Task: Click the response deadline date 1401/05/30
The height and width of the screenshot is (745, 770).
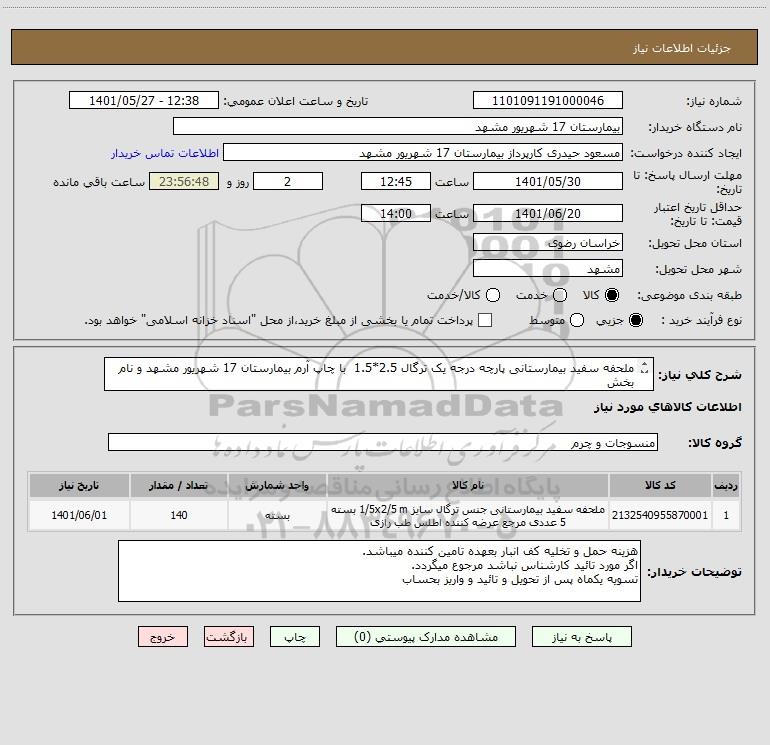Action: [548, 181]
